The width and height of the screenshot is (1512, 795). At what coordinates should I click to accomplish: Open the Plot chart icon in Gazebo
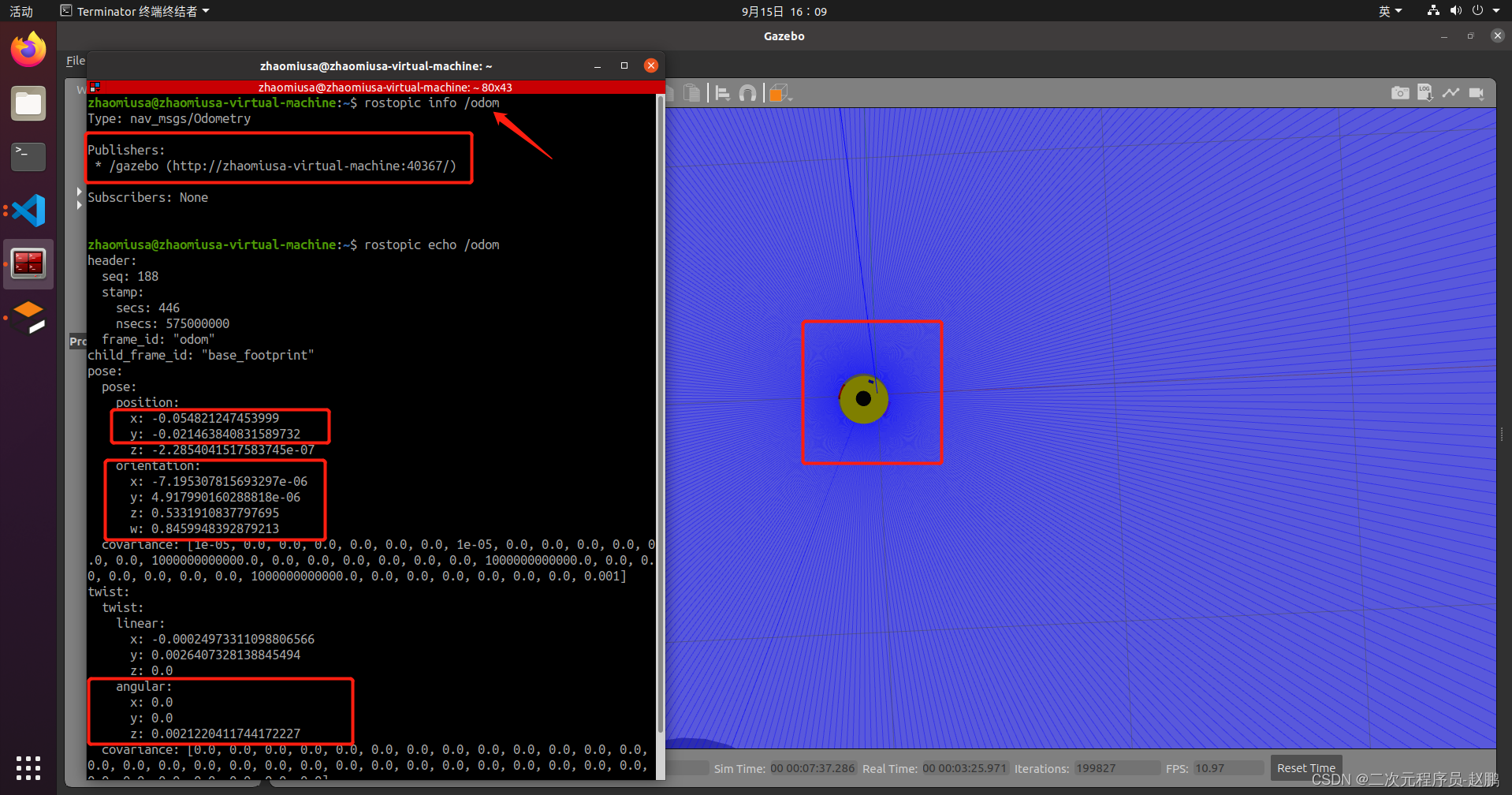click(1451, 93)
